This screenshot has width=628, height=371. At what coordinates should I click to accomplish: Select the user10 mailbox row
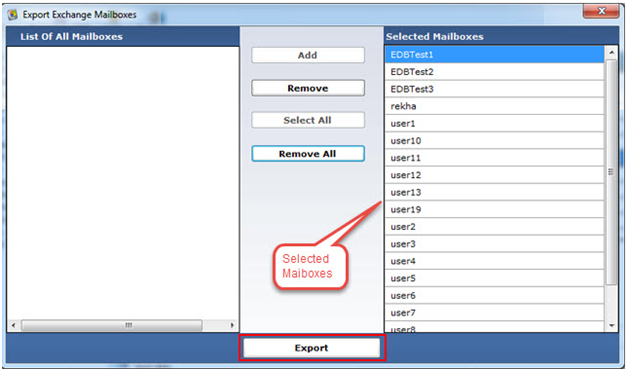click(x=494, y=141)
